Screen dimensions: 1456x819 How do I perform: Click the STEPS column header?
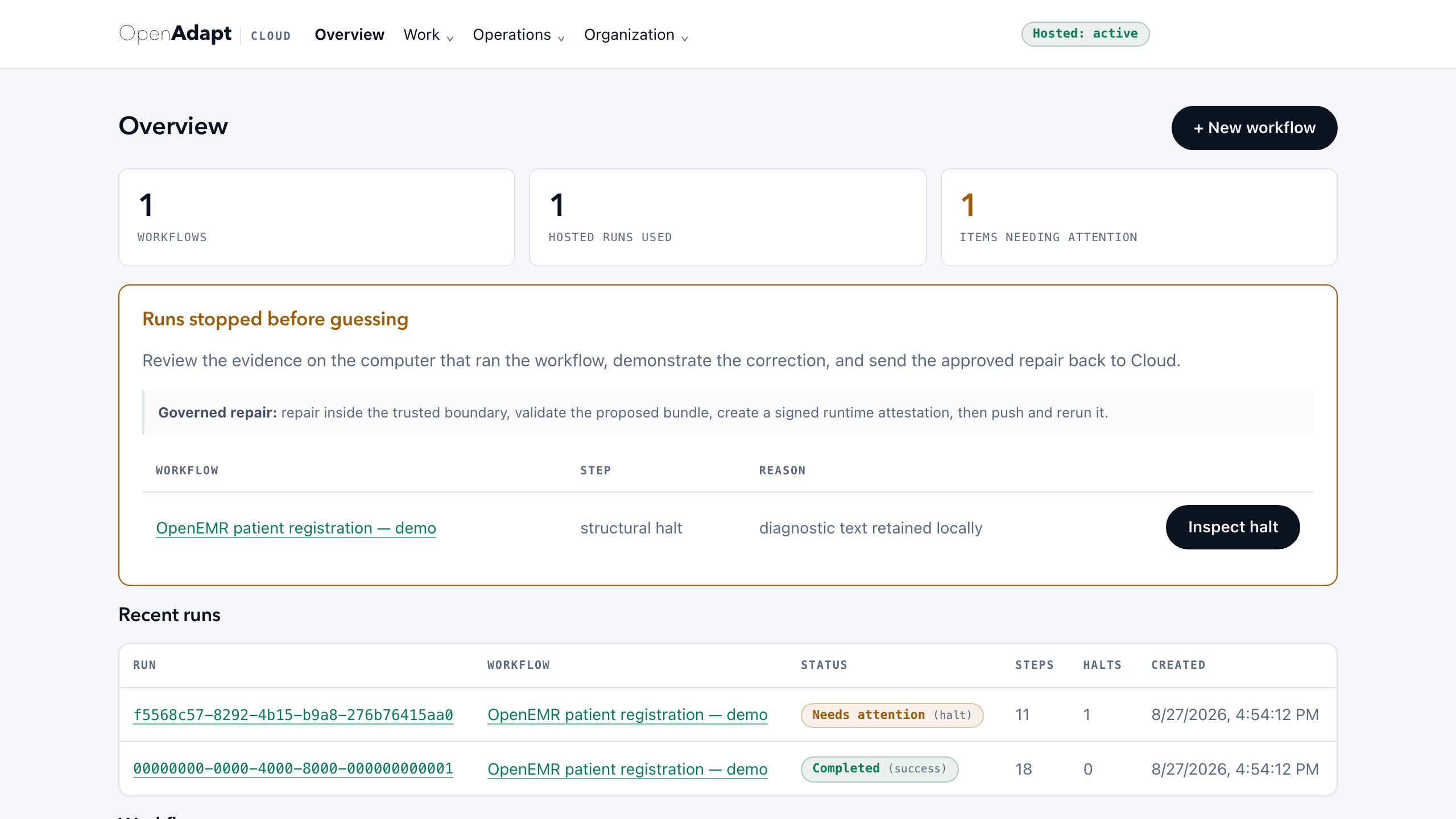click(x=1034, y=665)
